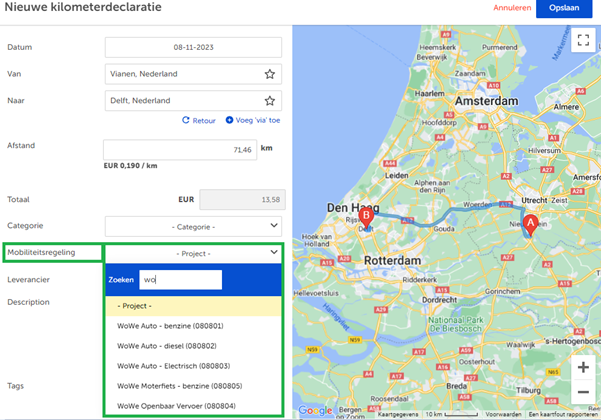Collapse the Project dropdown
Screen dimensions: 601x420
193,253
